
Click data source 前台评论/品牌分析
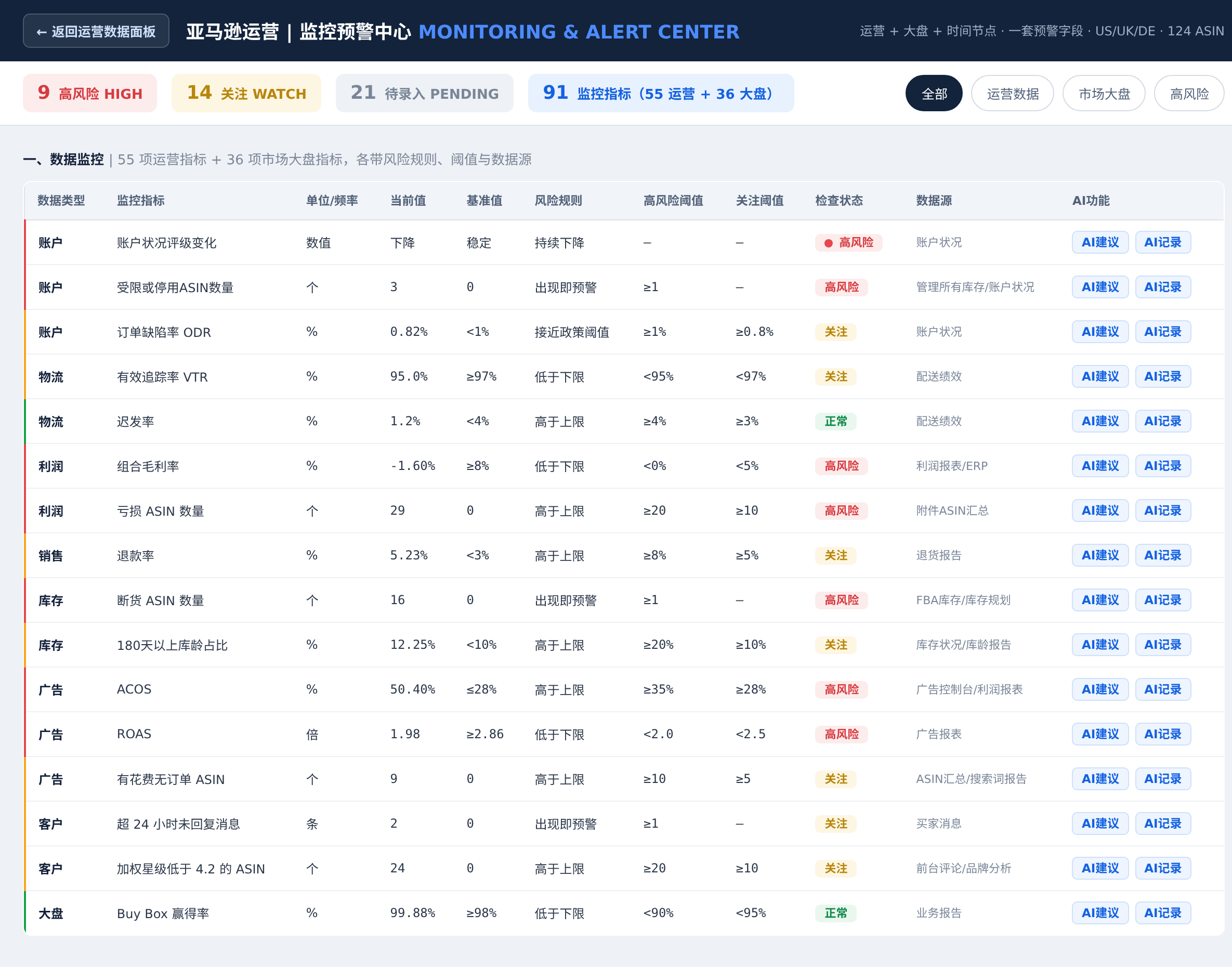(x=964, y=869)
